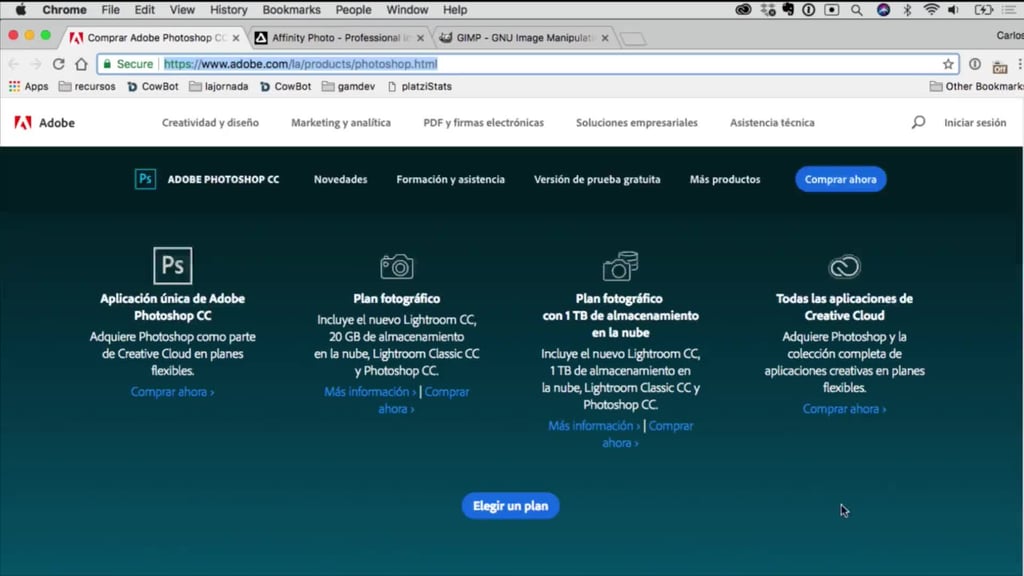
Task: Close the GIMP tab
Action: click(605, 38)
